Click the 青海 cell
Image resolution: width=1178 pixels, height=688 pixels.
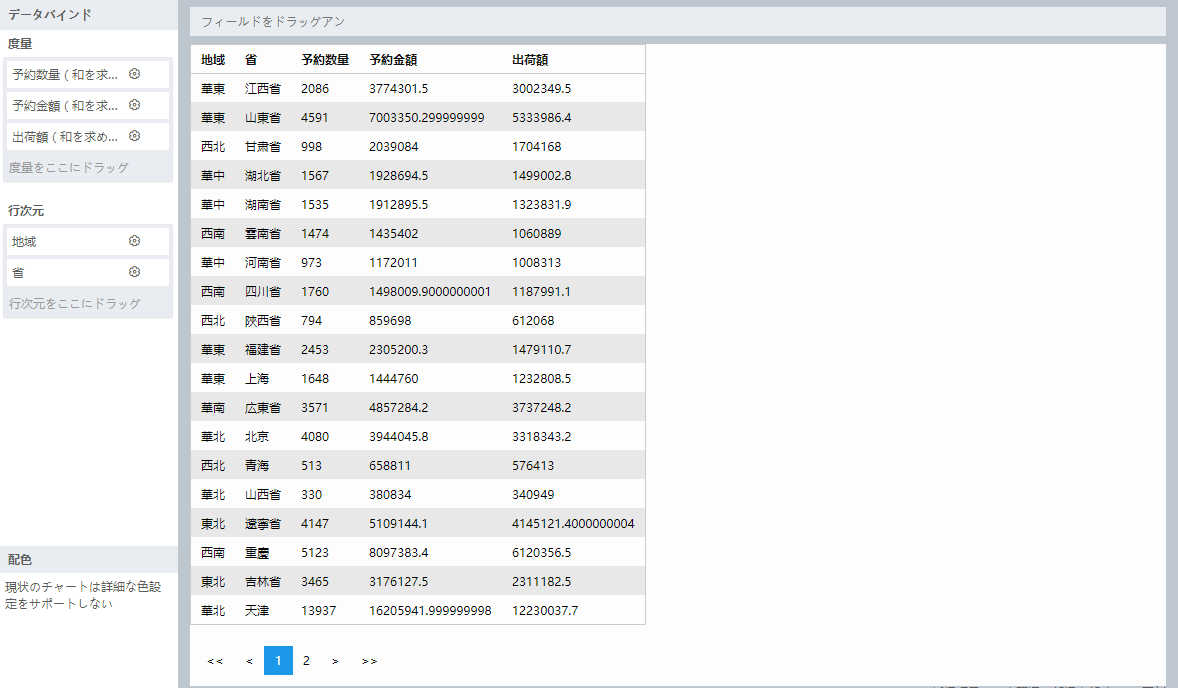point(257,466)
